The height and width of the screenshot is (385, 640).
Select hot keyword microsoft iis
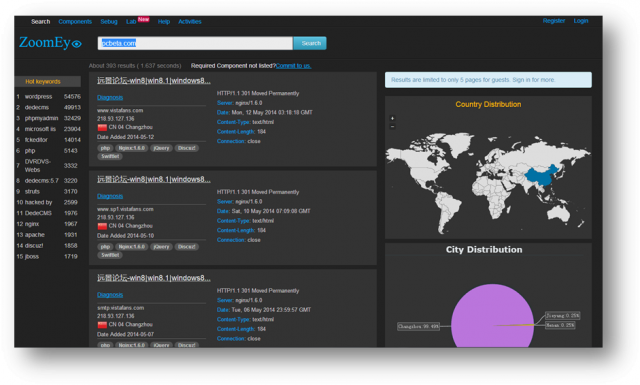[40, 129]
